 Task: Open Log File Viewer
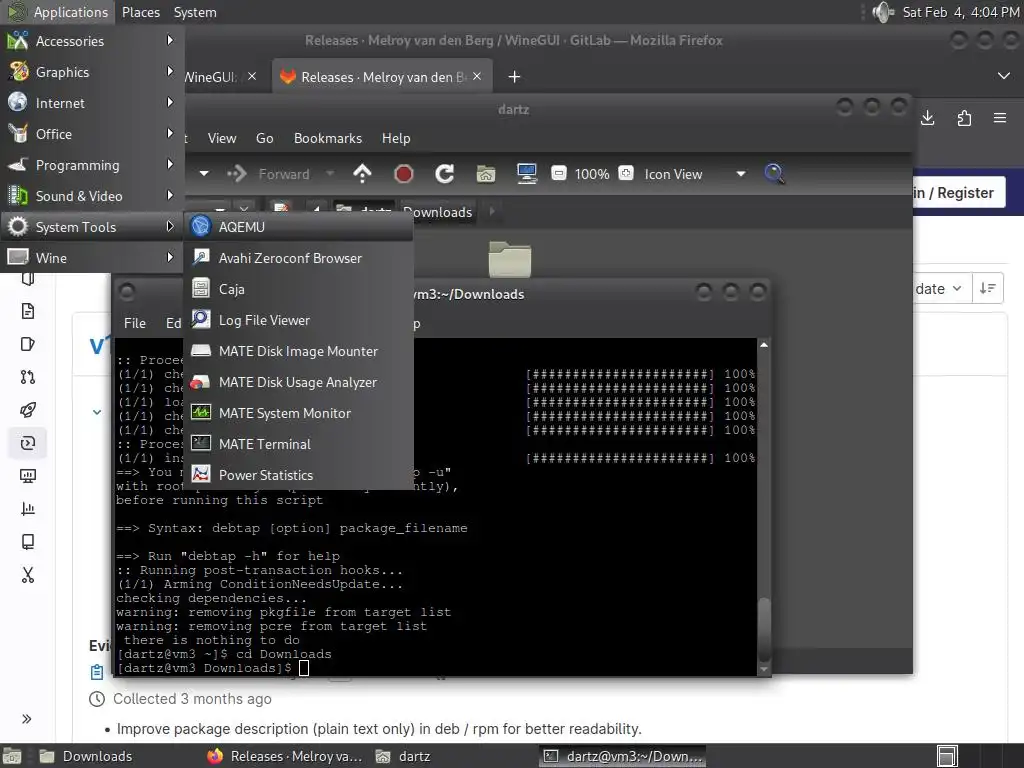[298, 320]
